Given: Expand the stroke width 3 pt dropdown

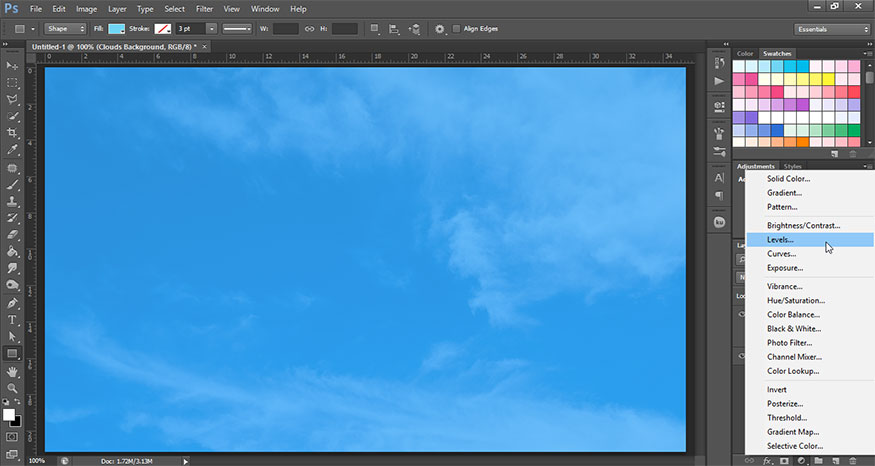Looking at the screenshot, I should pyautogui.click(x=211, y=29).
